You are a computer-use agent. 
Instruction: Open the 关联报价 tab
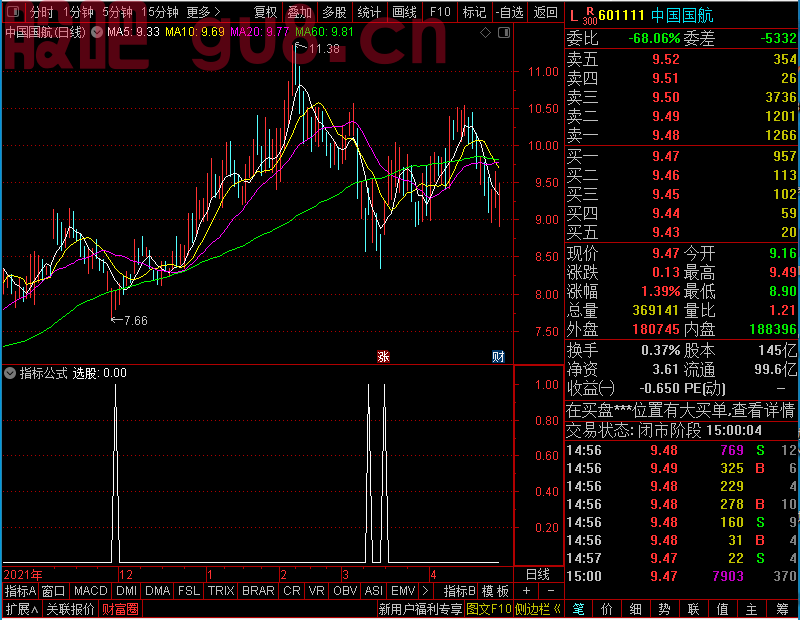point(70,609)
